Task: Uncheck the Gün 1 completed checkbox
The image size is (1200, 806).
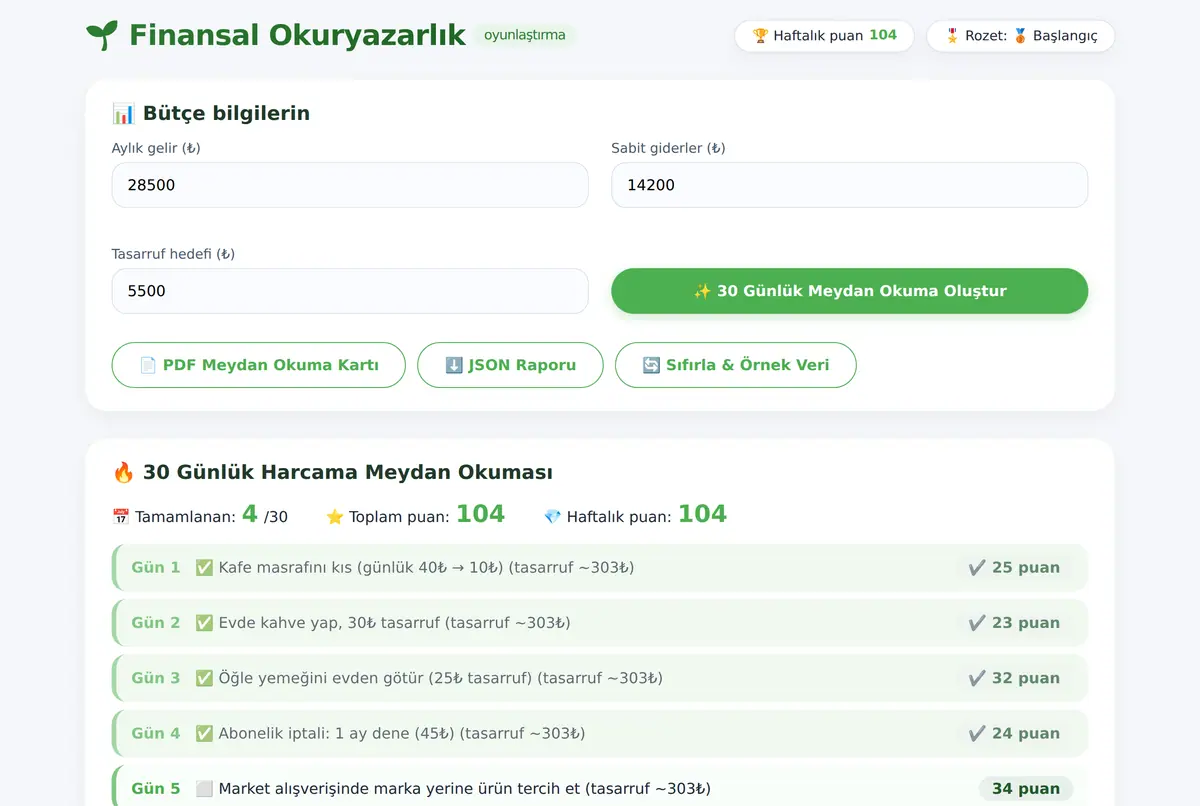Action: tap(204, 568)
